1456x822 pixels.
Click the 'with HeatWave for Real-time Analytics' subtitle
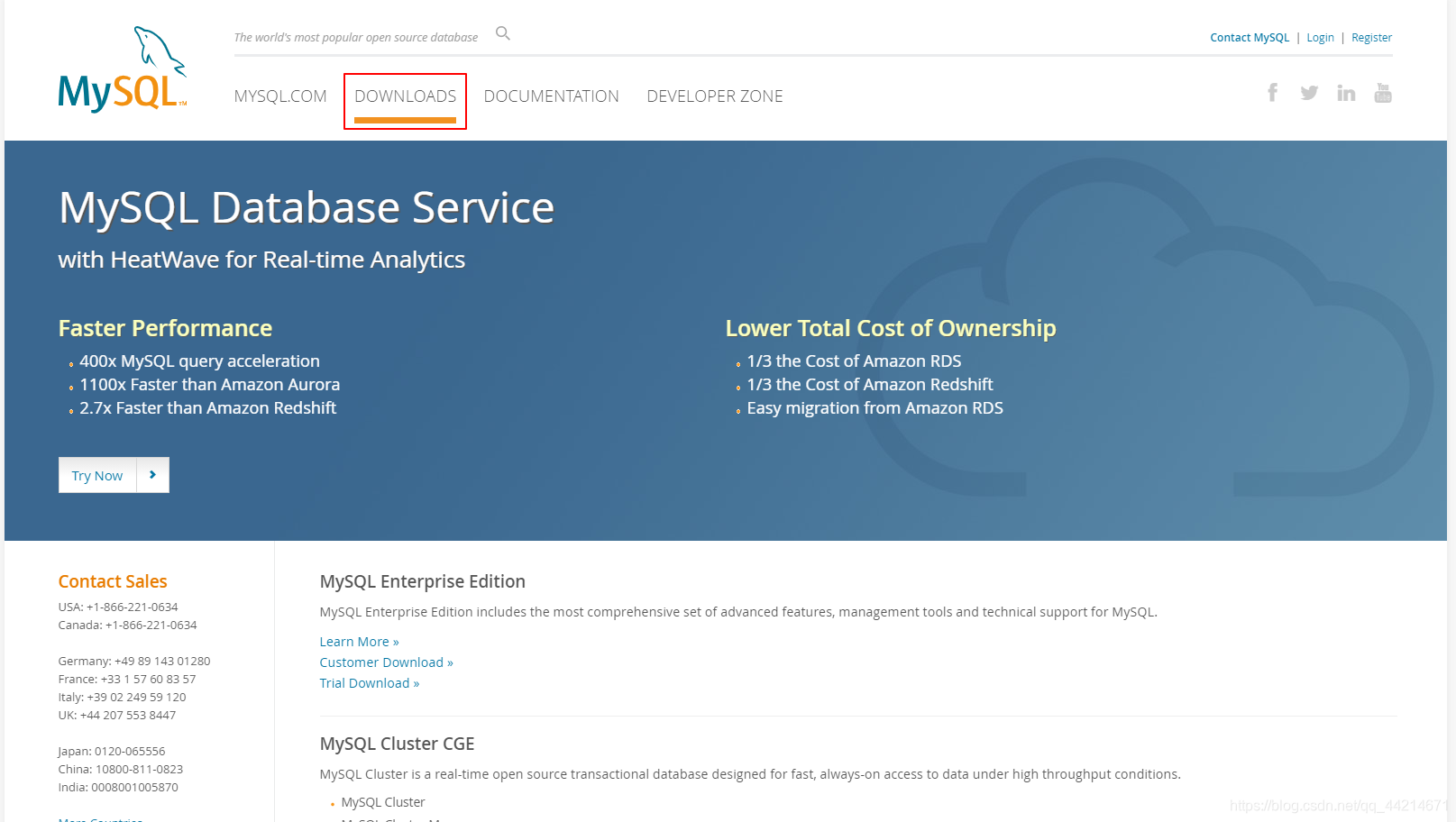click(x=261, y=260)
